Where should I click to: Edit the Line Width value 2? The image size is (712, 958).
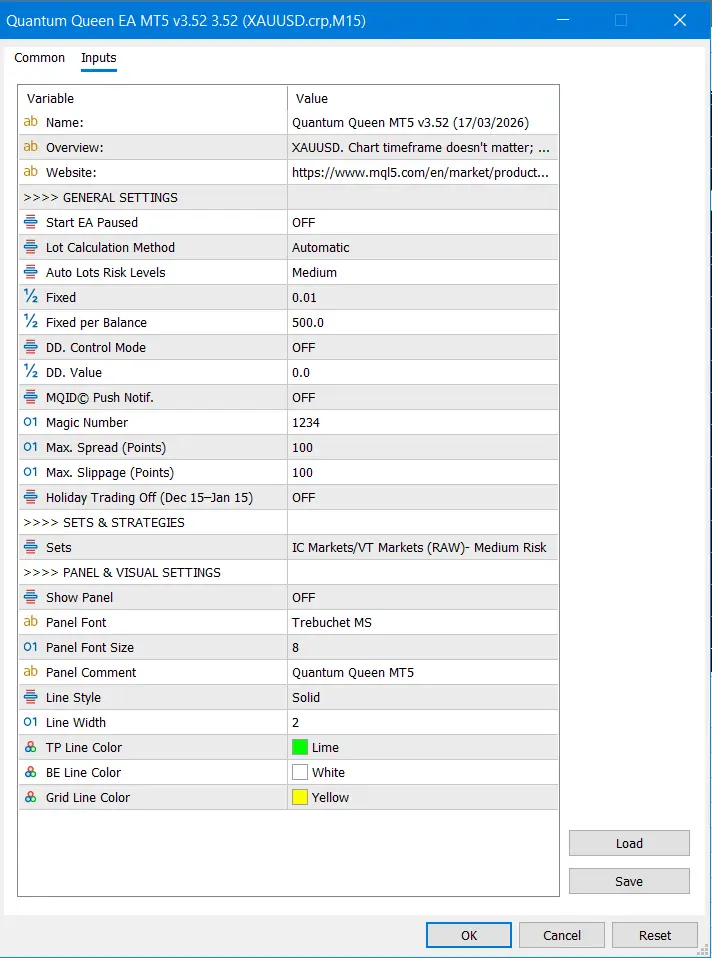(x=423, y=722)
